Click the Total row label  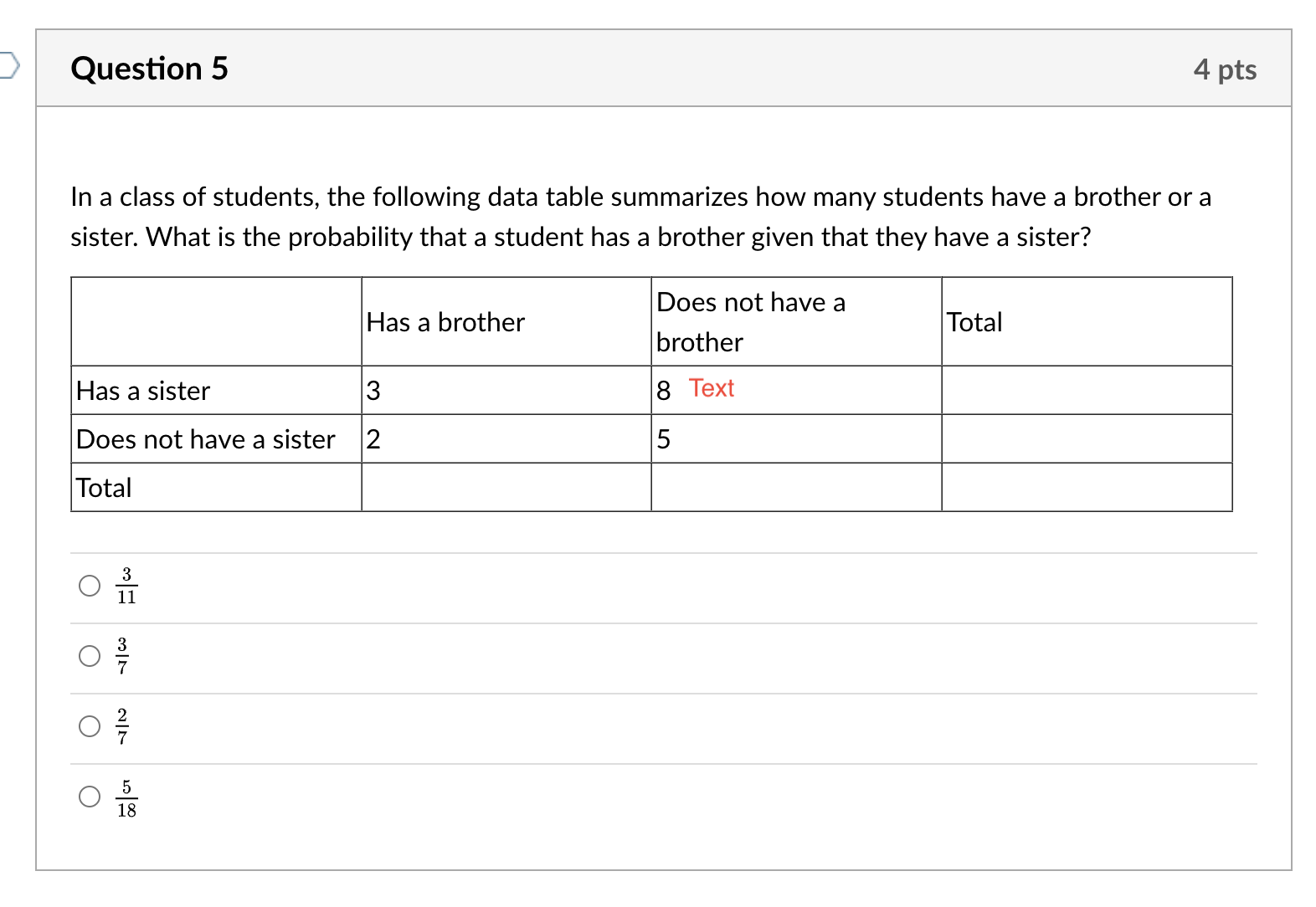(x=103, y=487)
